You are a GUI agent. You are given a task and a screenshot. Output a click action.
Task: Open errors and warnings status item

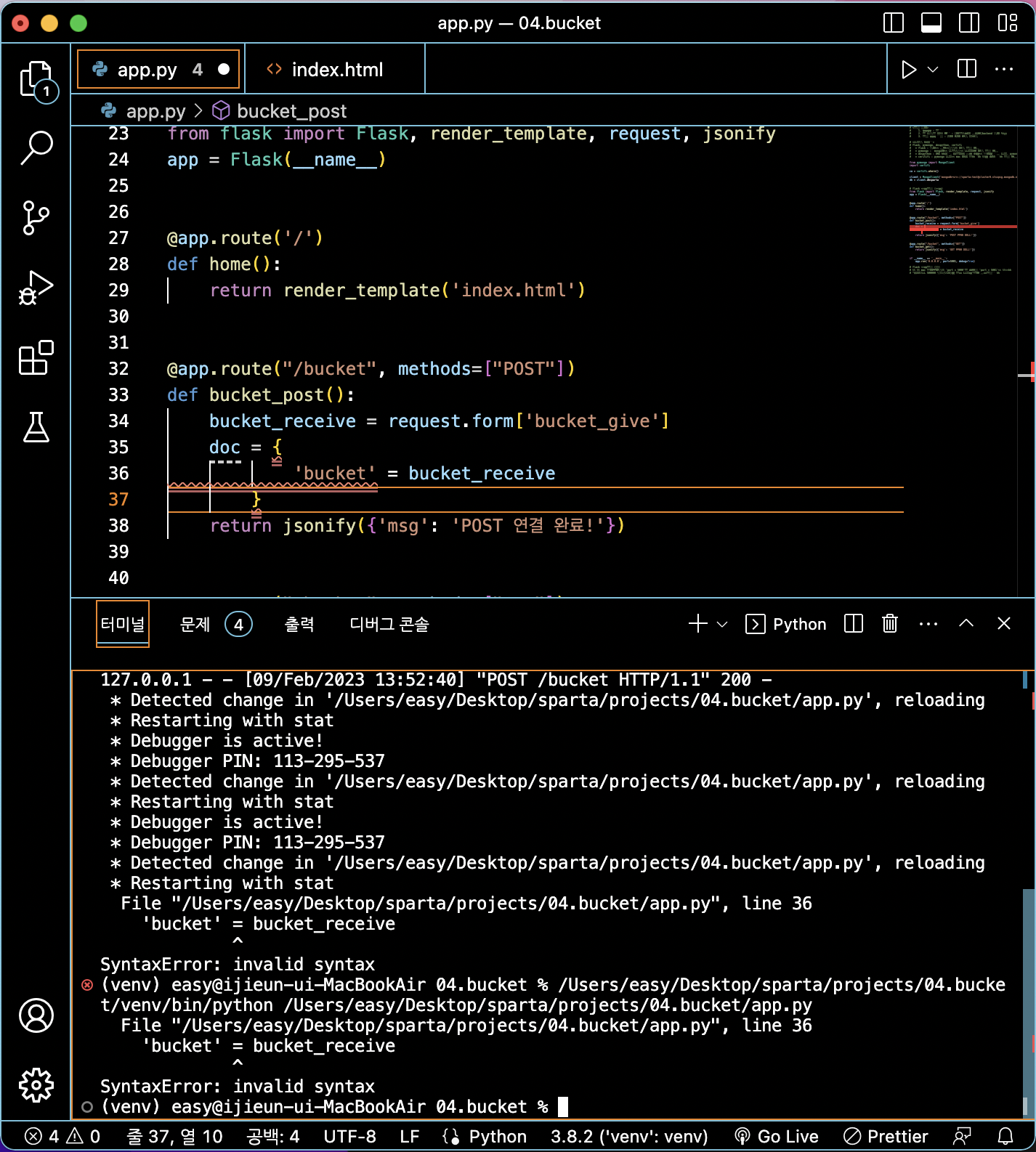62,1136
